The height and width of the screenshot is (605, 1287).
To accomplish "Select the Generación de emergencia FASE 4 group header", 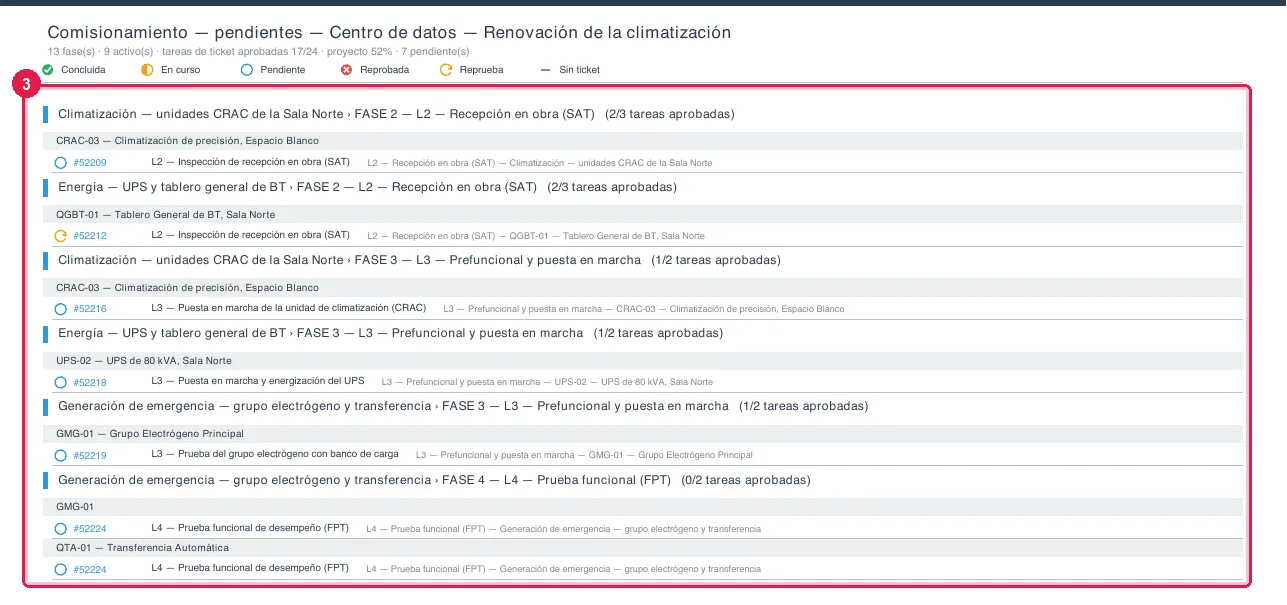I will pos(434,480).
